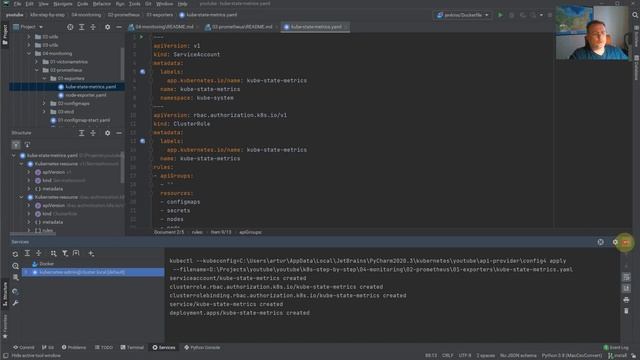Click Collapse All icon in Structure panel
The width and height of the screenshot is (640, 360).
click(93, 133)
